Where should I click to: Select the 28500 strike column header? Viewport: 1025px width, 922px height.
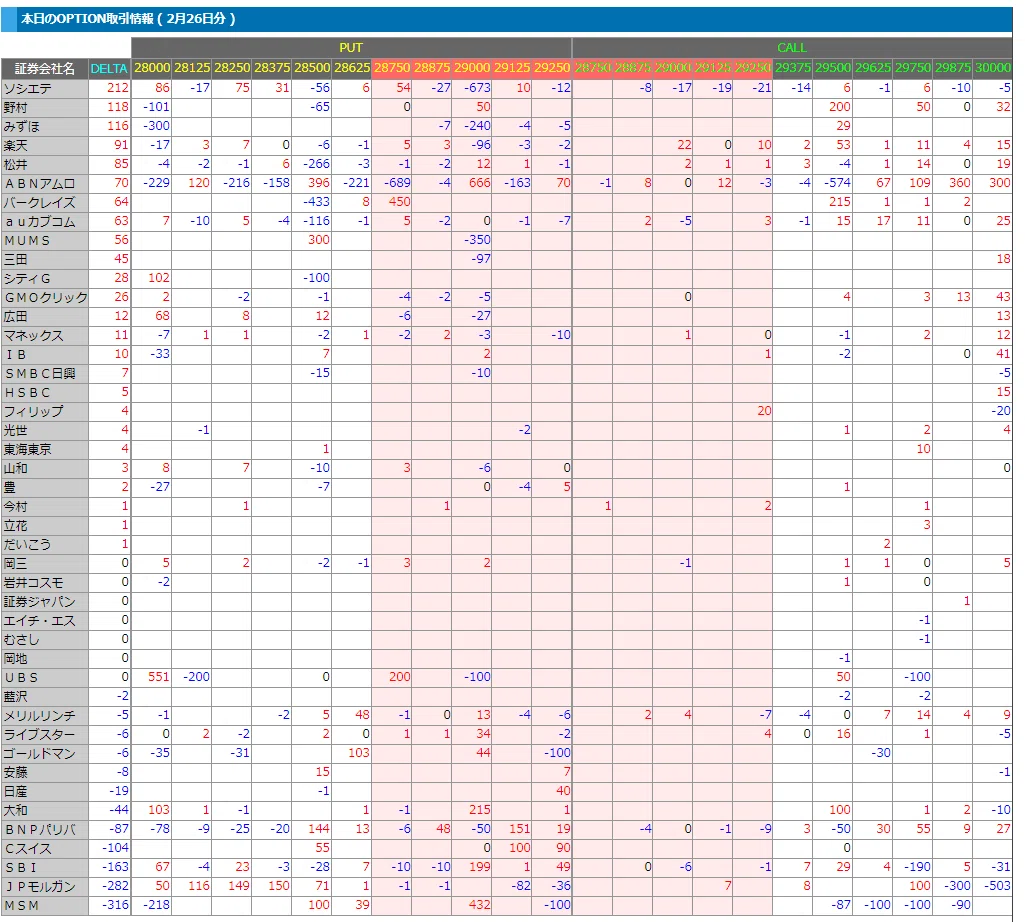(312, 68)
